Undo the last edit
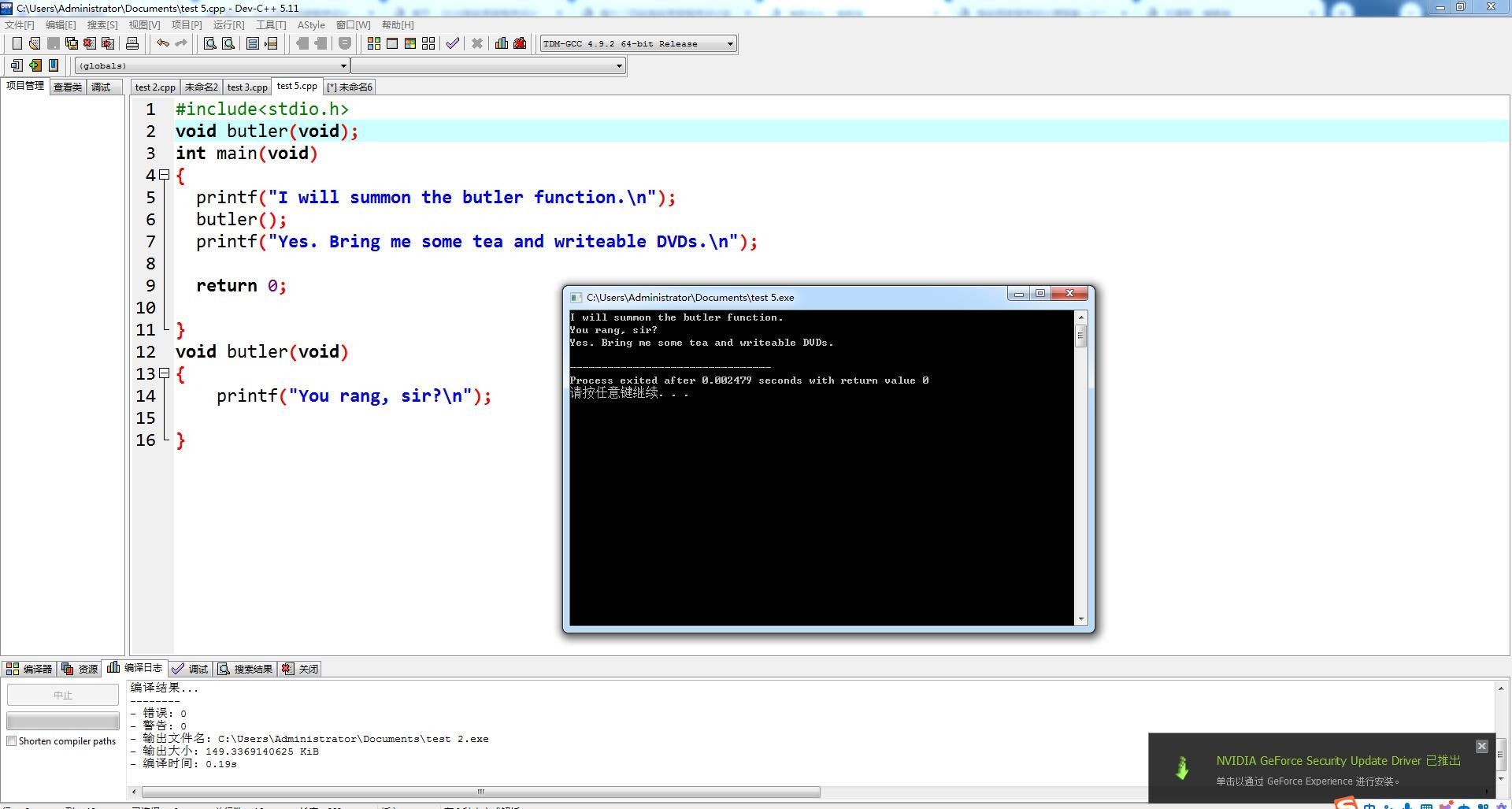 [x=162, y=43]
